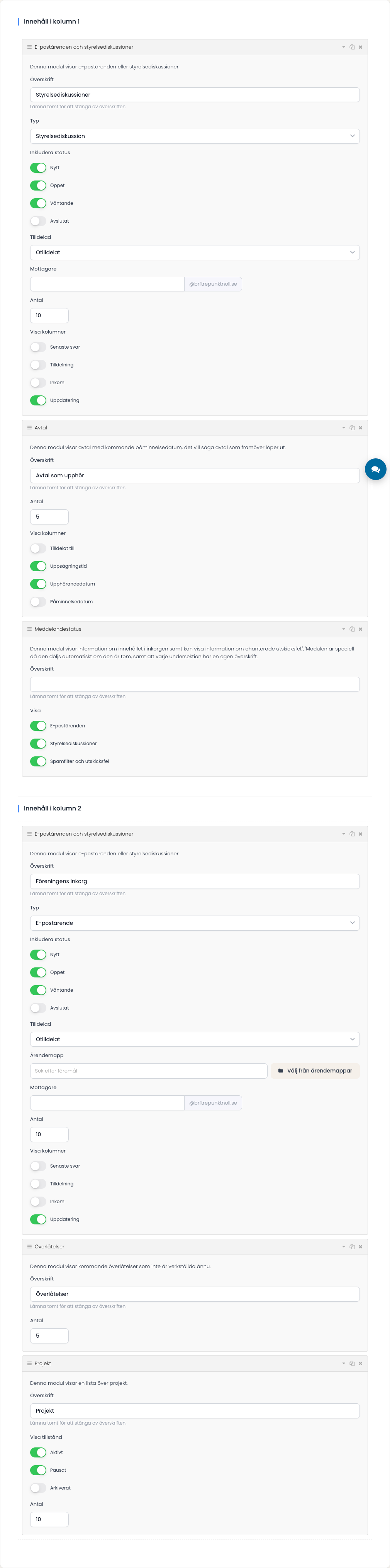The width and height of the screenshot is (390, 1568).
Task: Turn off the Uppsägningstid column toggle
Action: coord(38,566)
